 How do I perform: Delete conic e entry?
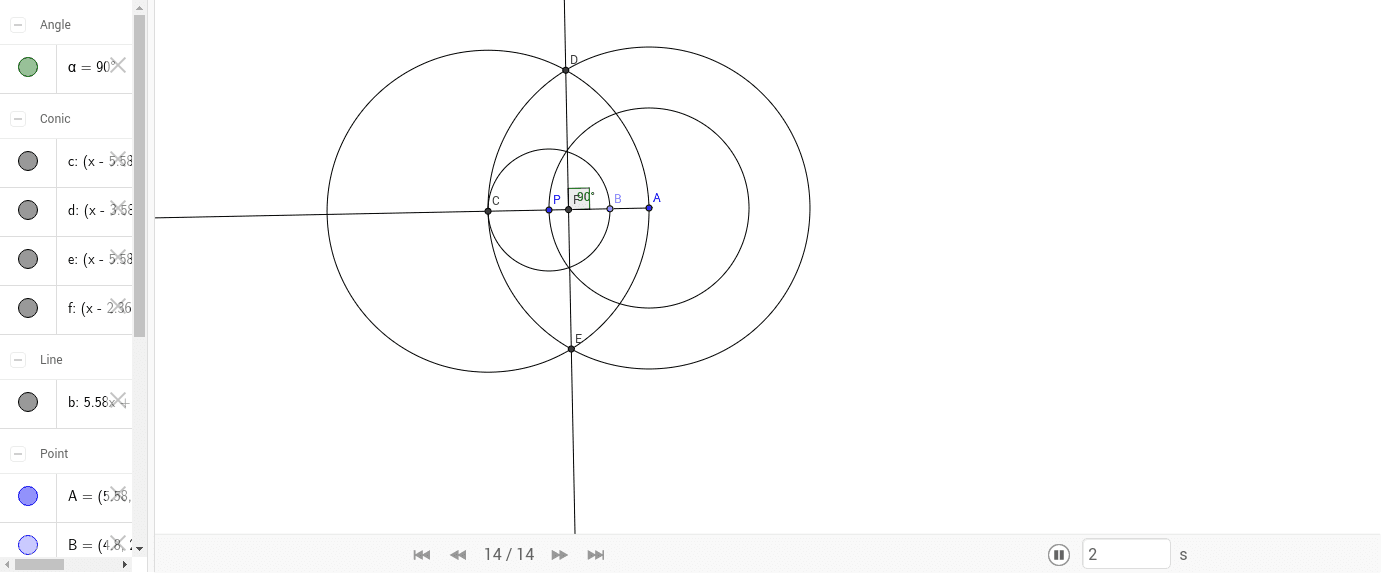[x=118, y=256]
